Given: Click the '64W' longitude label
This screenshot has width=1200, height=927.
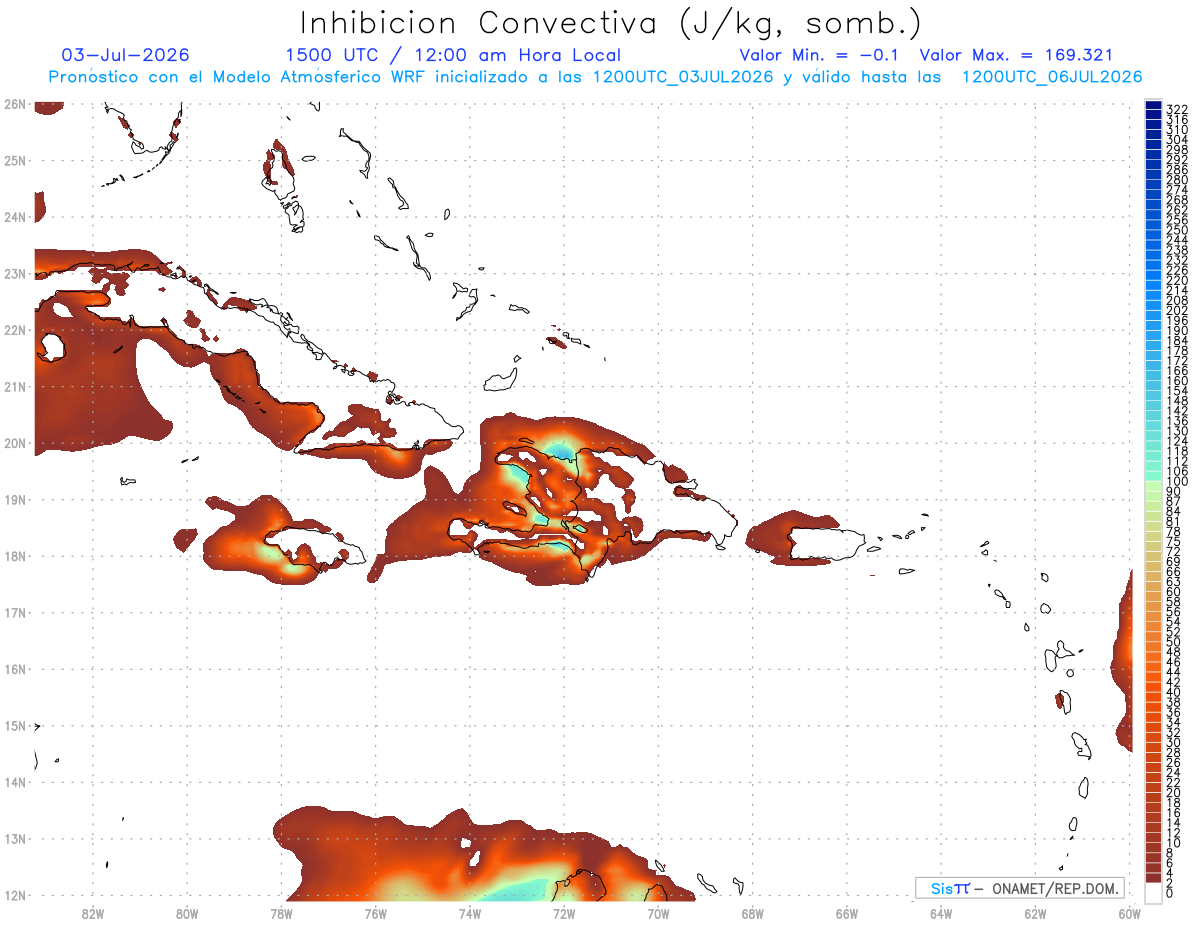Looking at the screenshot, I should (940, 912).
